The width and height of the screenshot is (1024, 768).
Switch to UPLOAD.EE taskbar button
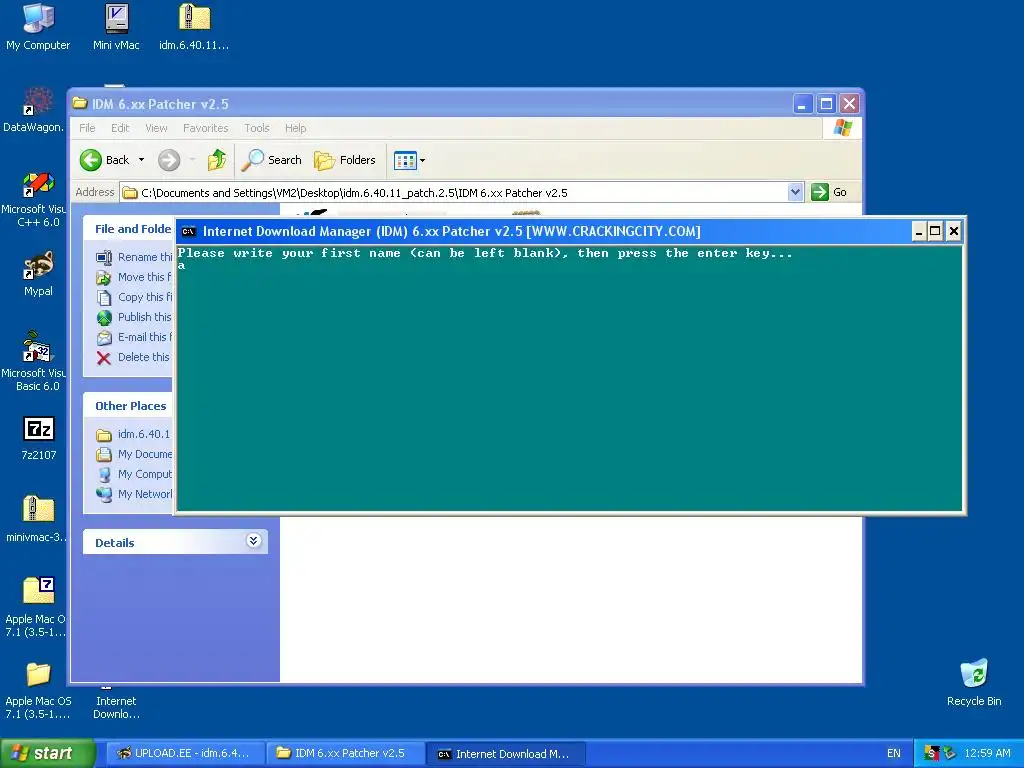click(184, 753)
